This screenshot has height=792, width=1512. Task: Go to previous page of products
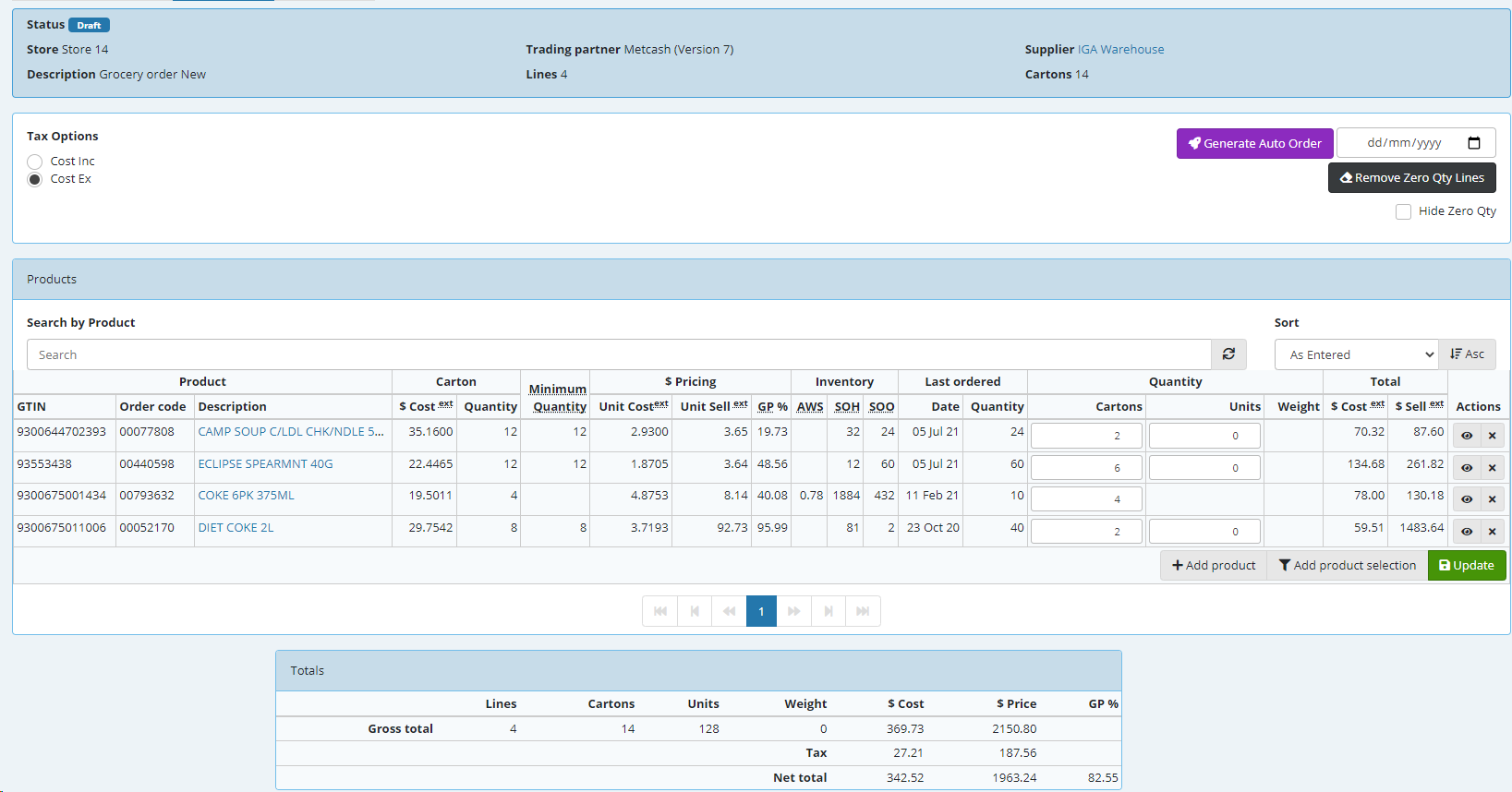[695, 611]
